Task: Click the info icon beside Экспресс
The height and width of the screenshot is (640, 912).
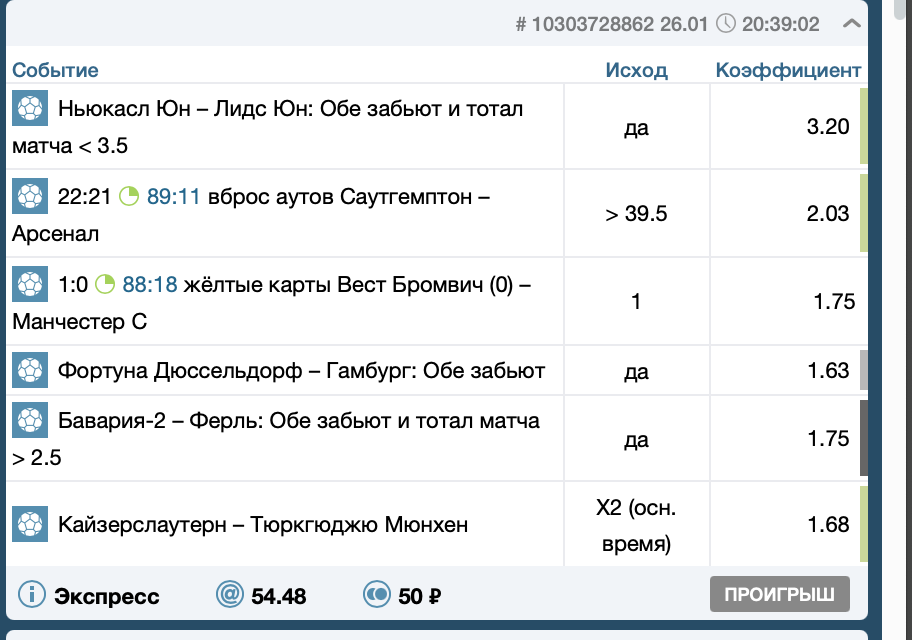Action: [31, 595]
